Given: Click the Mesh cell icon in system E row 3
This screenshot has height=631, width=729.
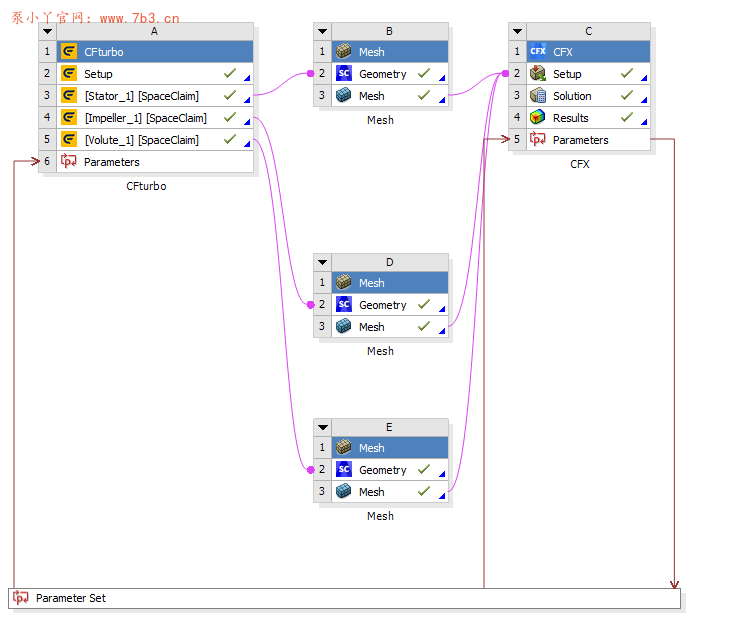Looking at the screenshot, I should coord(344,491).
